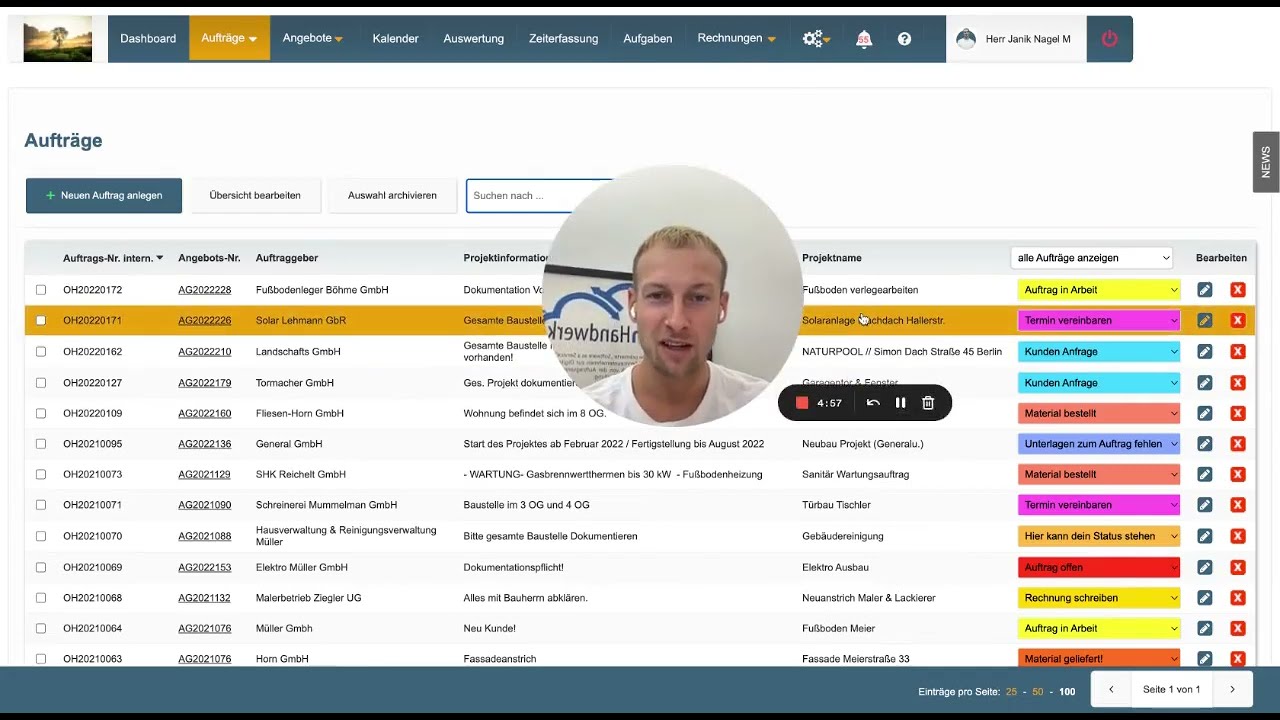Edit the SHK Reichelt GmbH order

pyautogui.click(x=1205, y=474)
